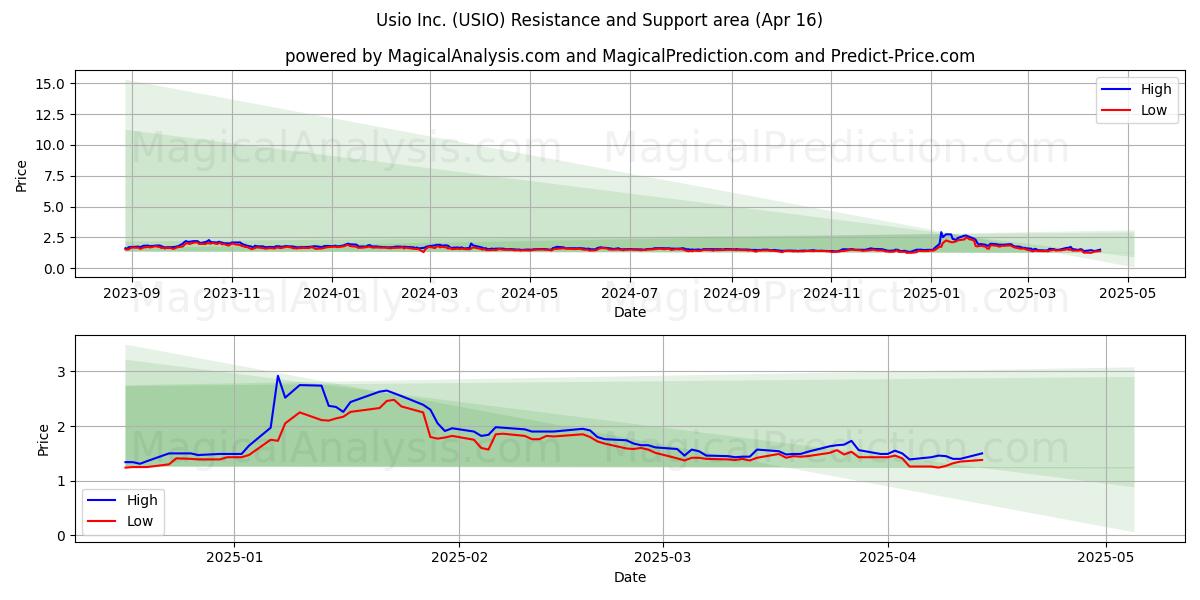Viewport: 1200px width, 600px height.
Task: Click the '0.0' label on the top y-axis
Action: pyautogui.click(x=56, y=269)
